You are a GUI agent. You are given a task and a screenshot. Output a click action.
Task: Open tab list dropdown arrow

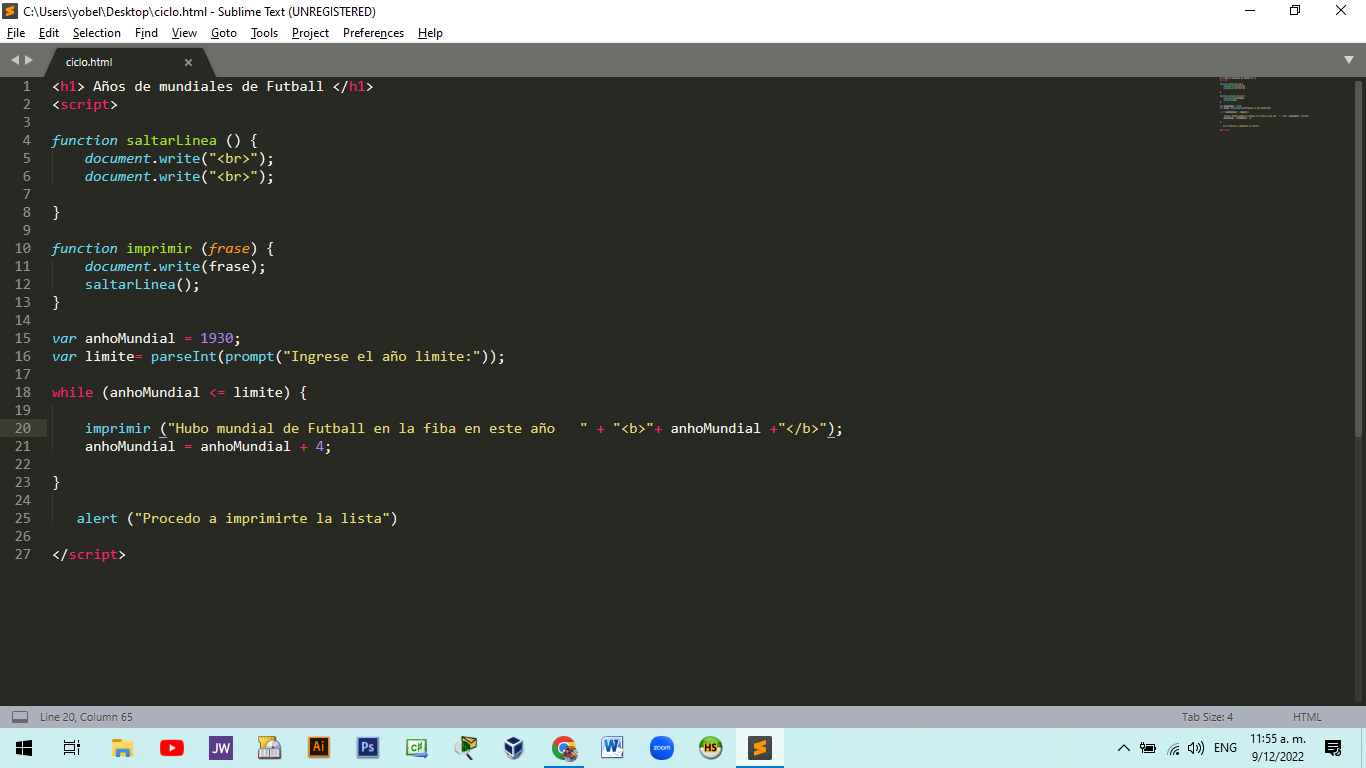coord(1349,61)
